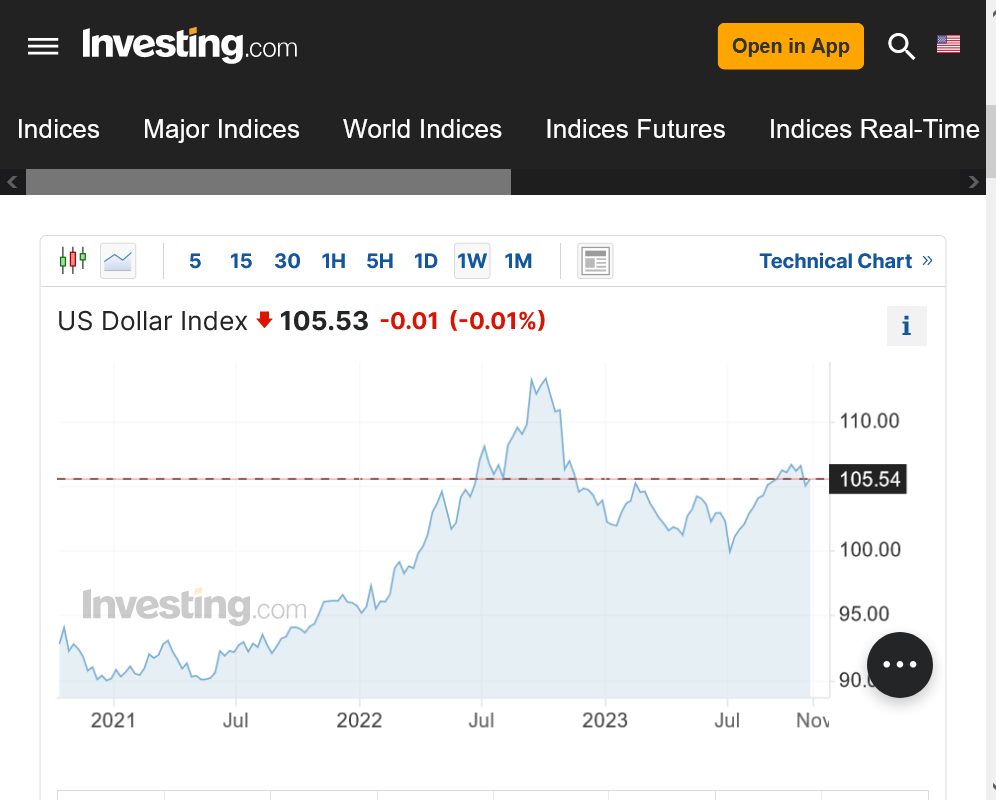Click the 105.54 current price marker
The width and height of the screenshot is (996, 808).
tap(868, 479)
